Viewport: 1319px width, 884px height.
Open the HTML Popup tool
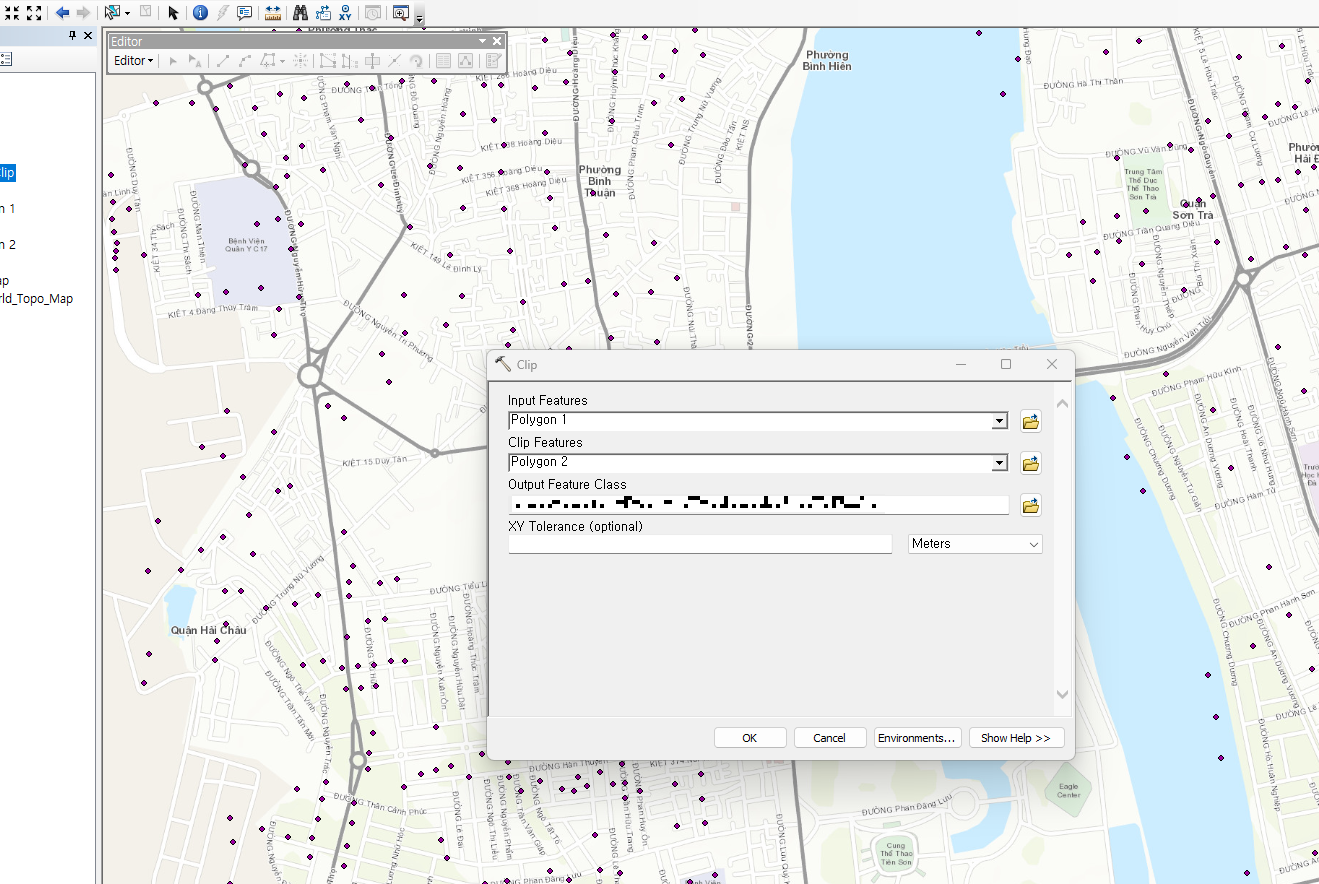coord(244,13)
